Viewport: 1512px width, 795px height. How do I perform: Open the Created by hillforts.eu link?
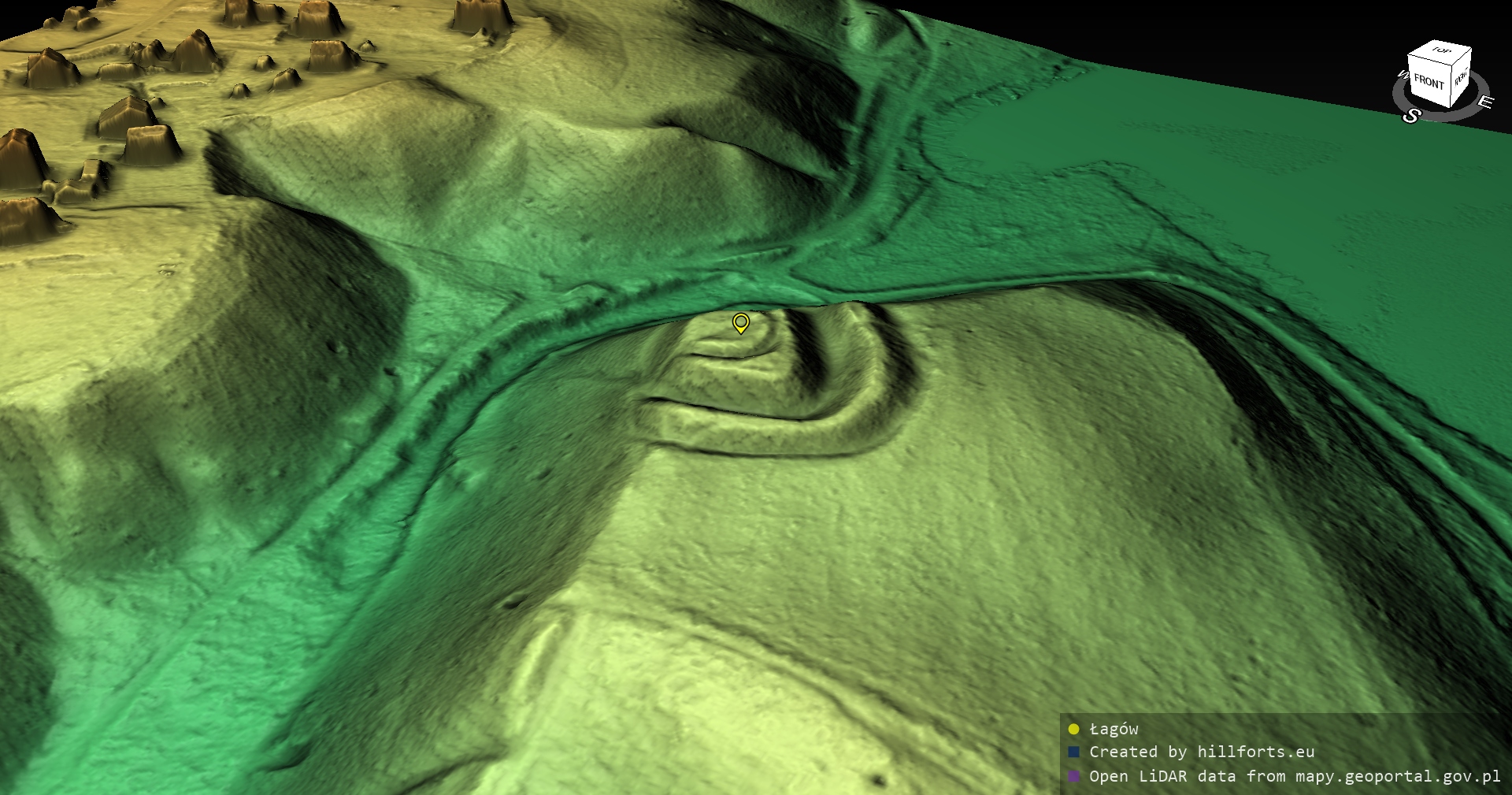(x=1201, y=752)
